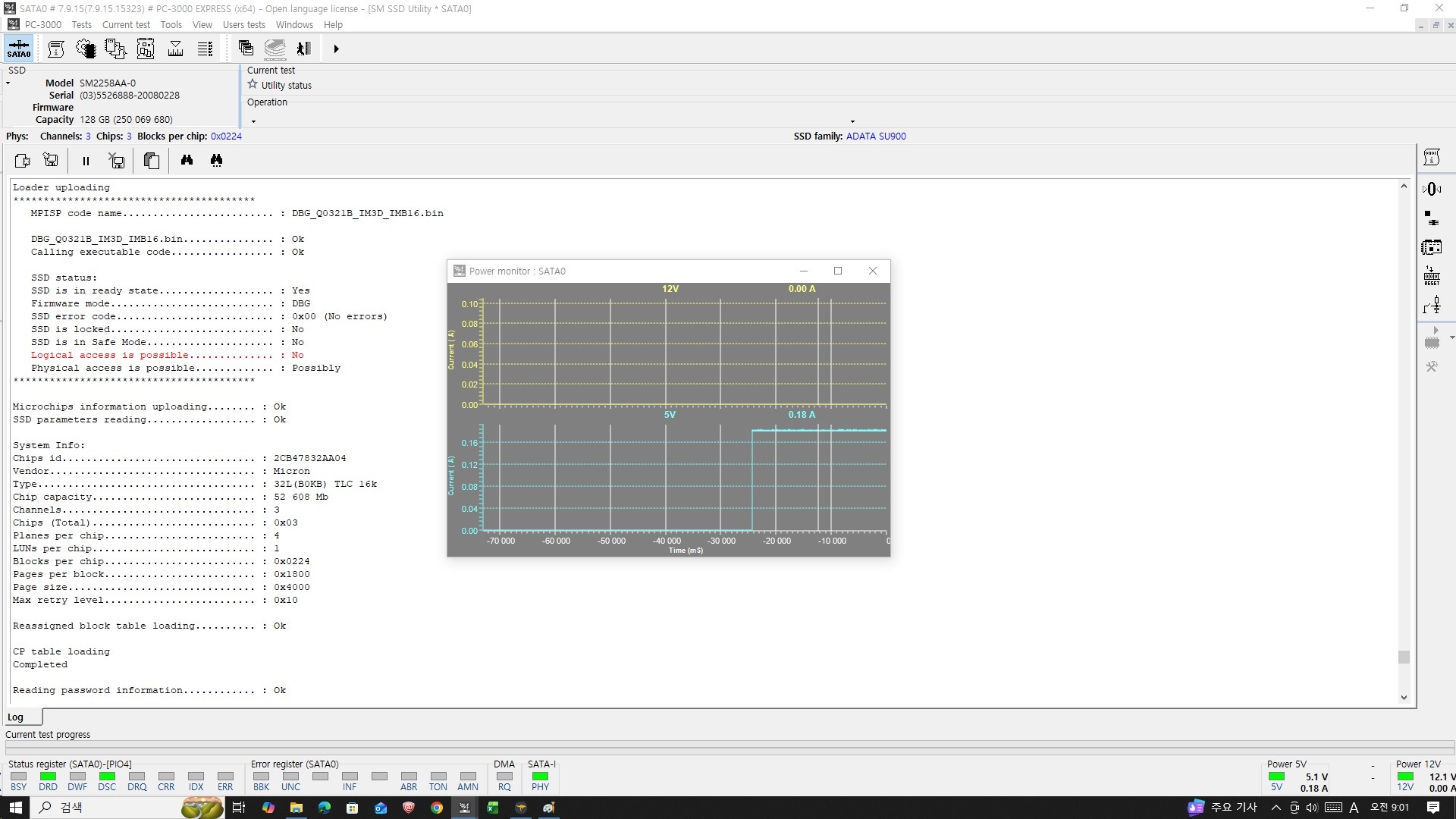Open the binary info scroll in right sidebar
The height and width of the screenshot is (819, 1456).
pyautogui.click(x=1432, y=158)
